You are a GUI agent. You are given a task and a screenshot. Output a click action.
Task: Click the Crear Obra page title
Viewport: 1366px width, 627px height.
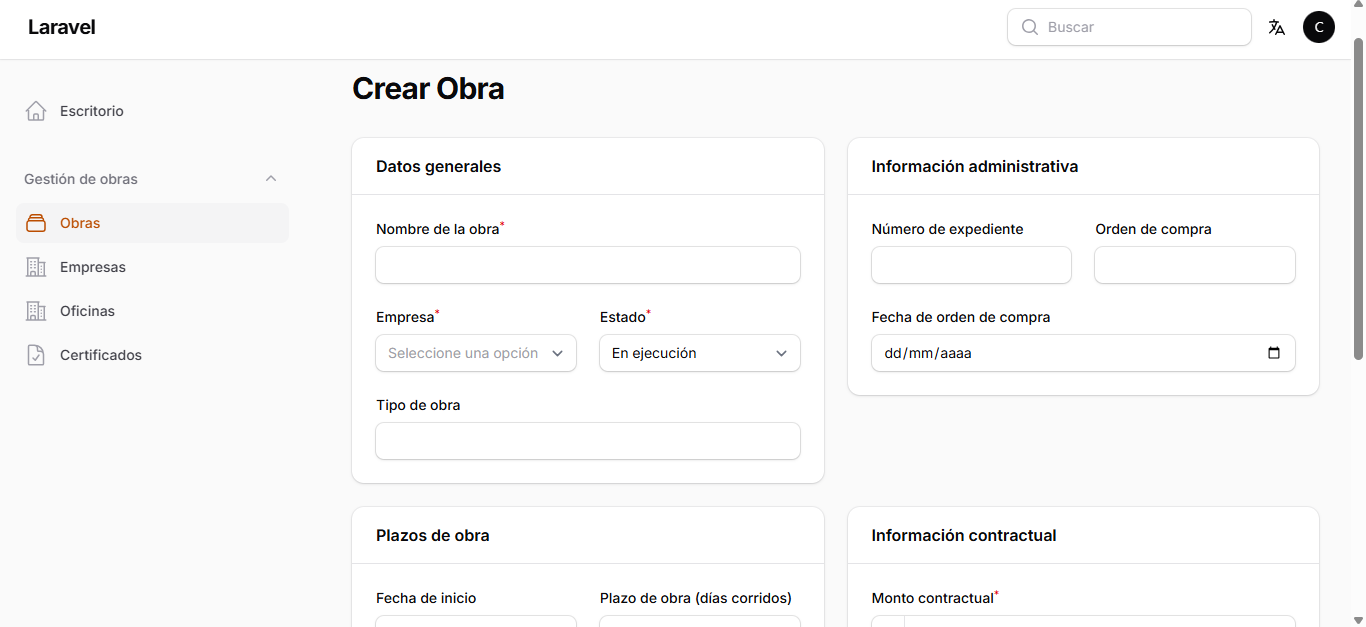coord(428,89)
